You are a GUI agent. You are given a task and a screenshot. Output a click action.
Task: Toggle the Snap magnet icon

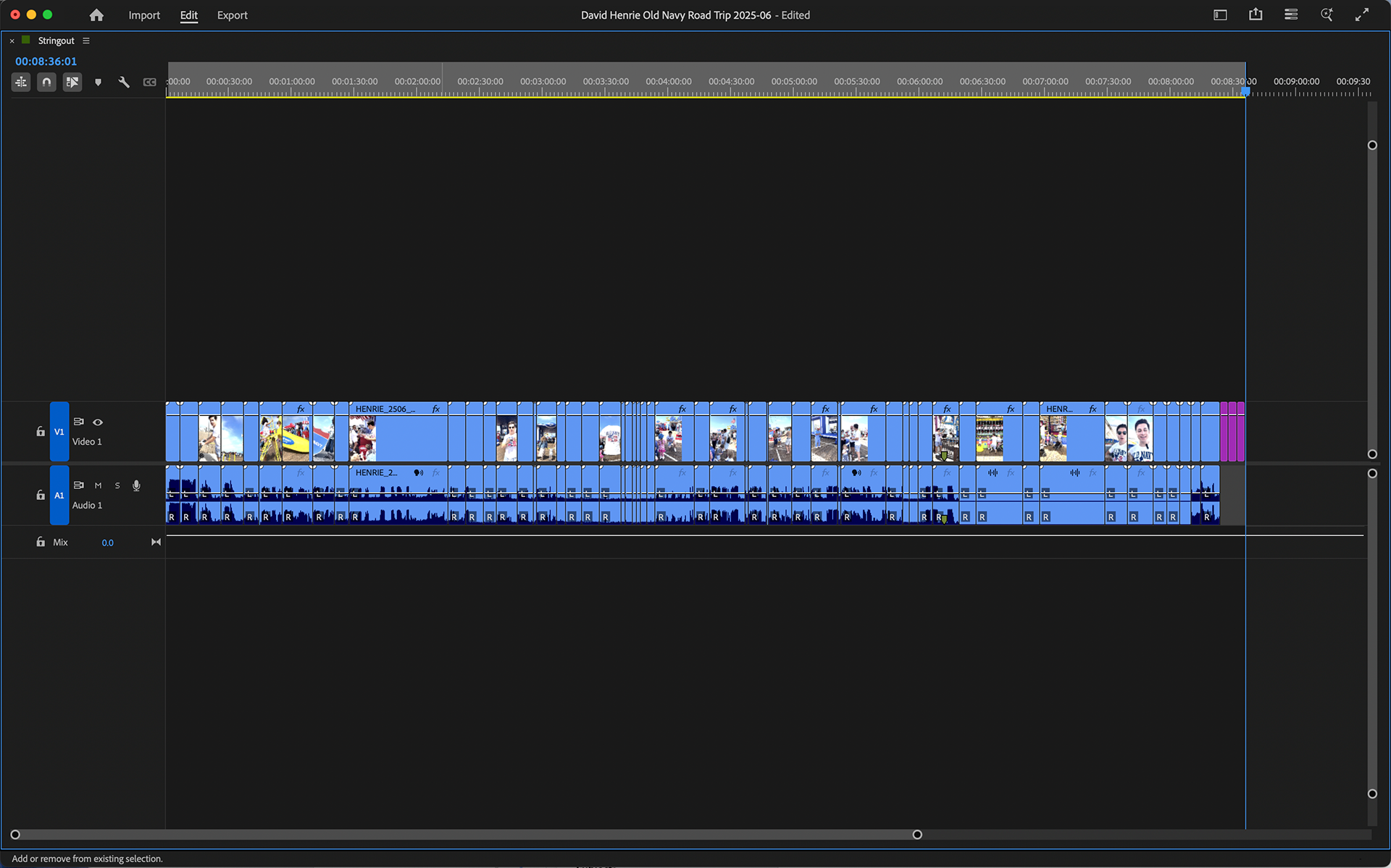point(46,82)
